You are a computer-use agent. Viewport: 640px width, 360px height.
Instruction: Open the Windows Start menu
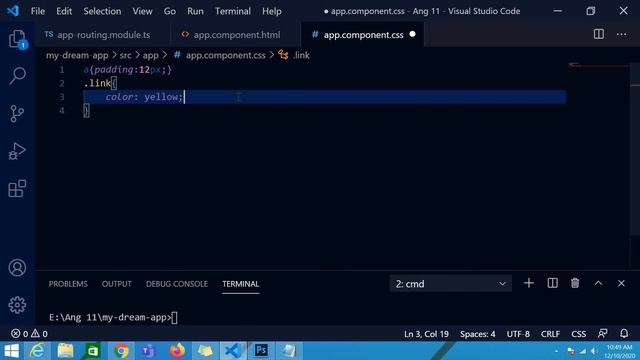(11, 351)
